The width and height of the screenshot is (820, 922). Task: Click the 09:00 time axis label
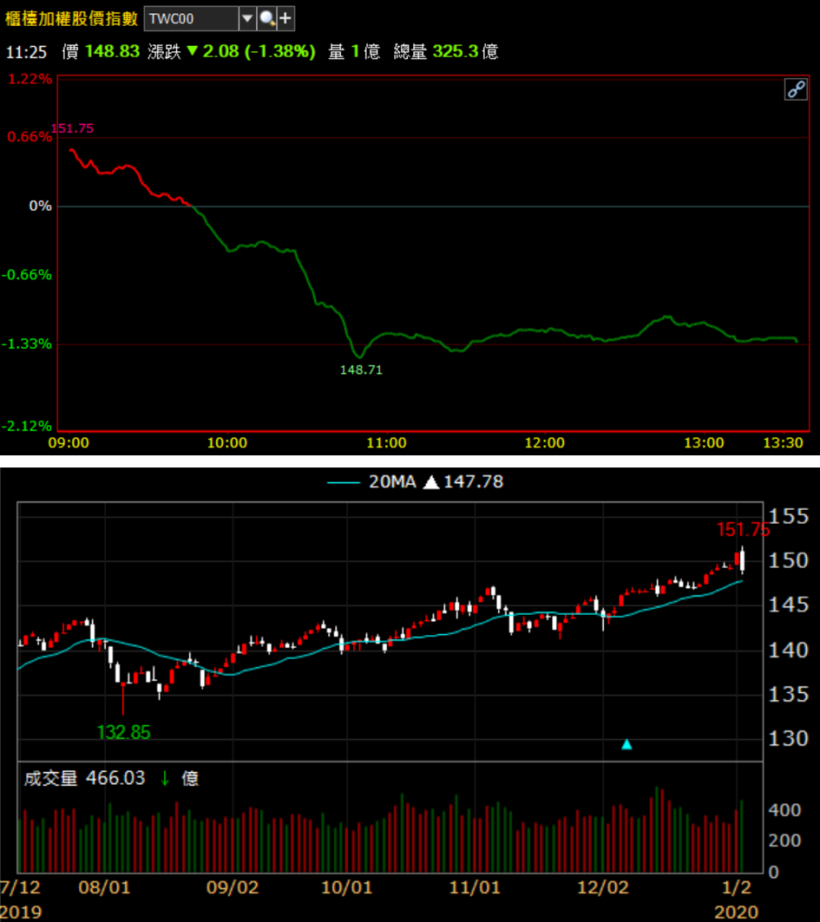(x=69, y=443)
